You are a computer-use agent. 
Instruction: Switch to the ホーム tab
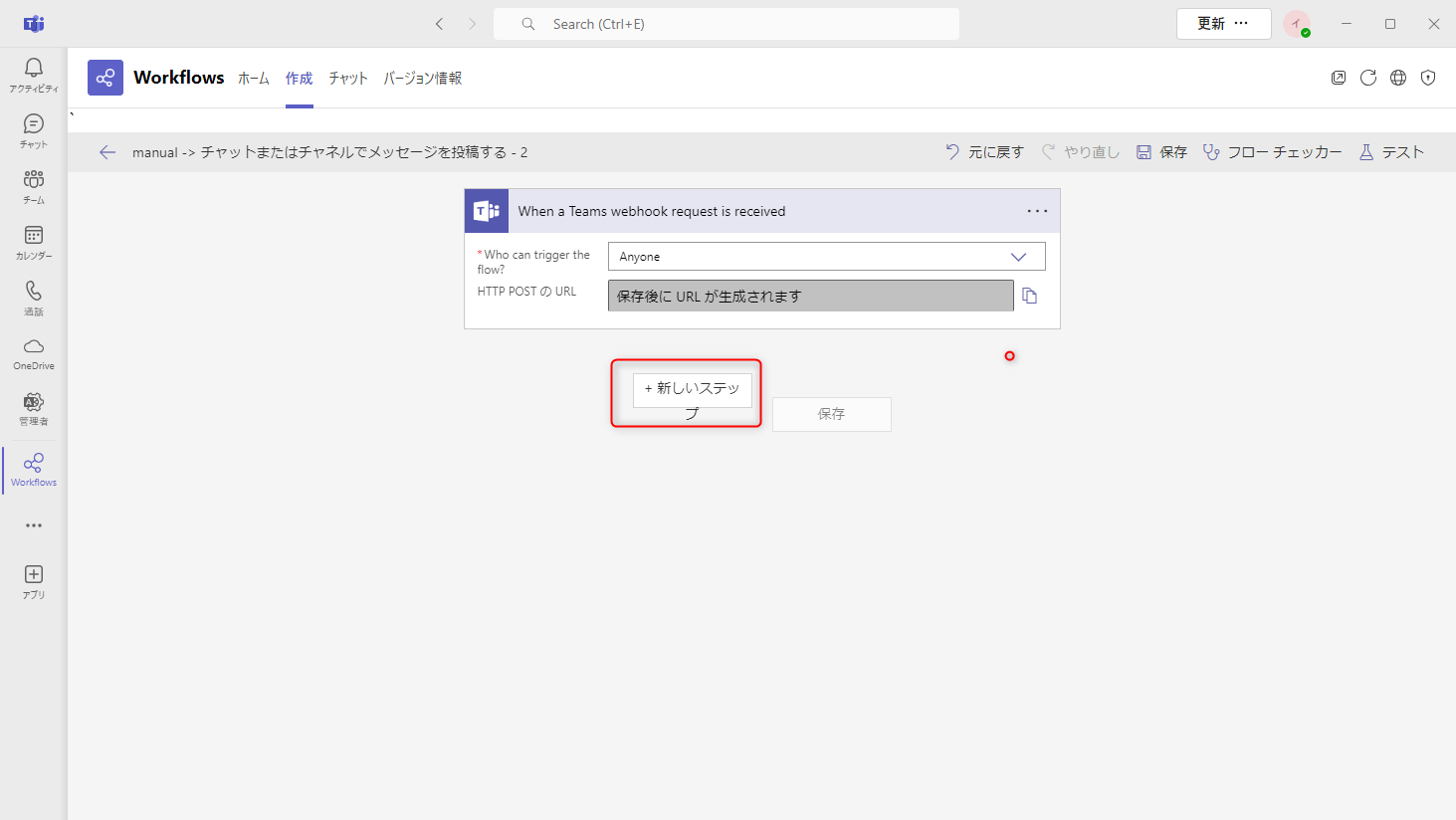254,78
